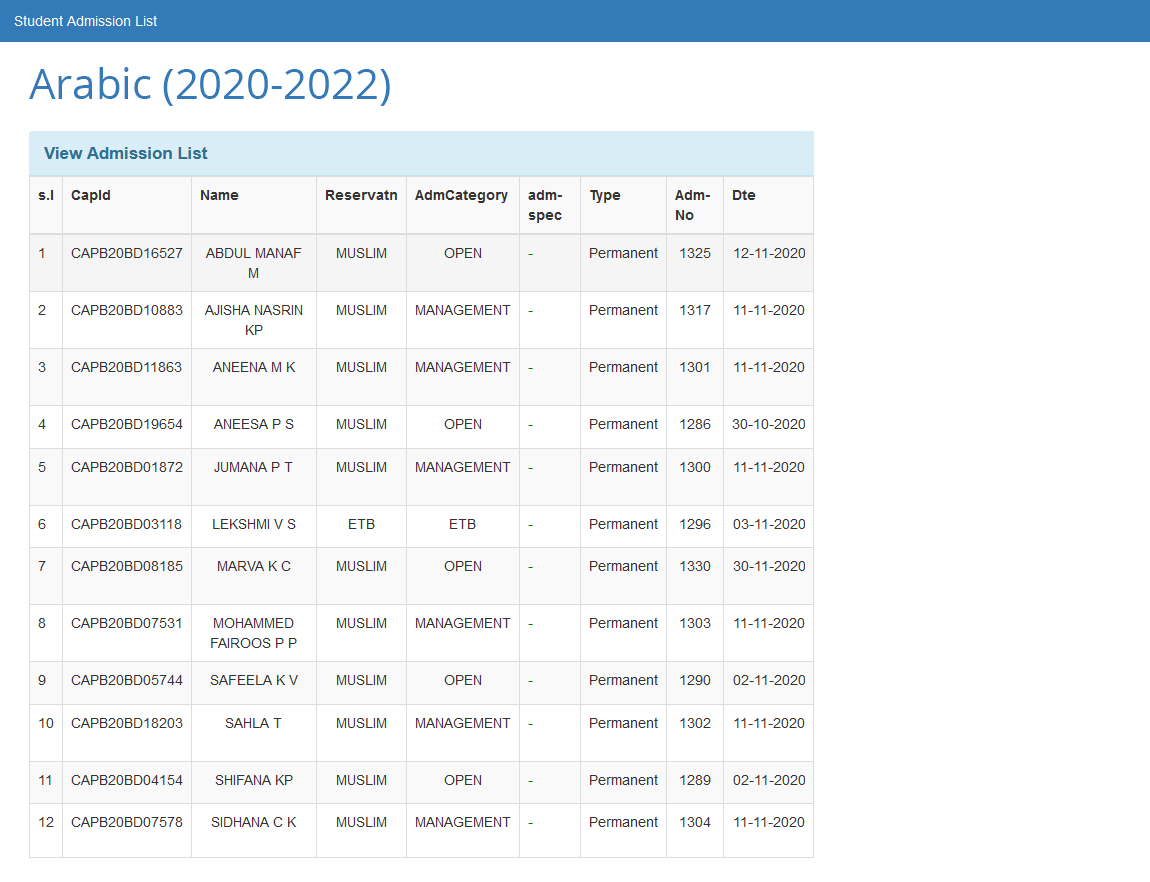1150x882 pixels.
Task: Click the date 30-11-2020
Action: click(768, 566)
